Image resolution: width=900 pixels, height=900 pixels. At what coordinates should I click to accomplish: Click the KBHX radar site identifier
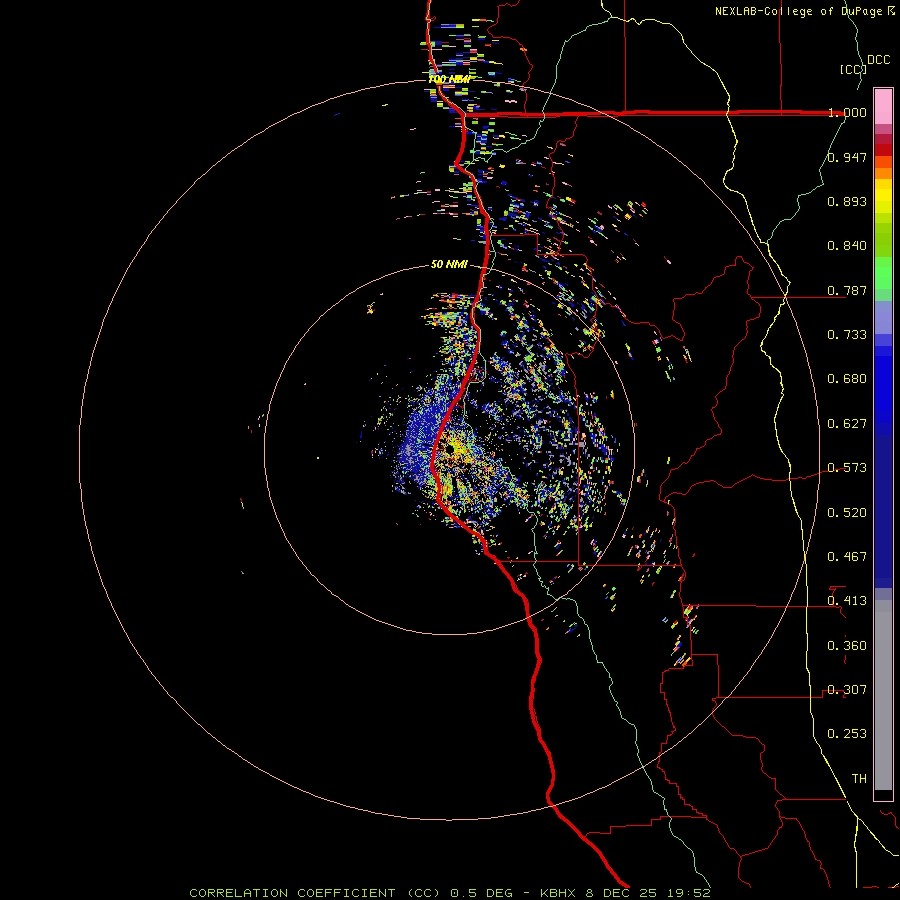[560, 893]
